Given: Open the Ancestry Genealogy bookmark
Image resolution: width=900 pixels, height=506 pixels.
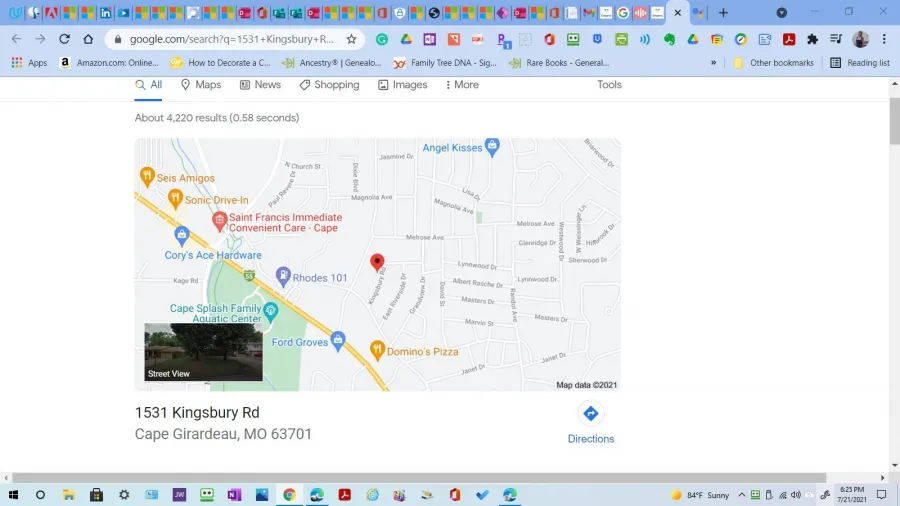Looking at the screenshot, I should click(x=332, y=63).
